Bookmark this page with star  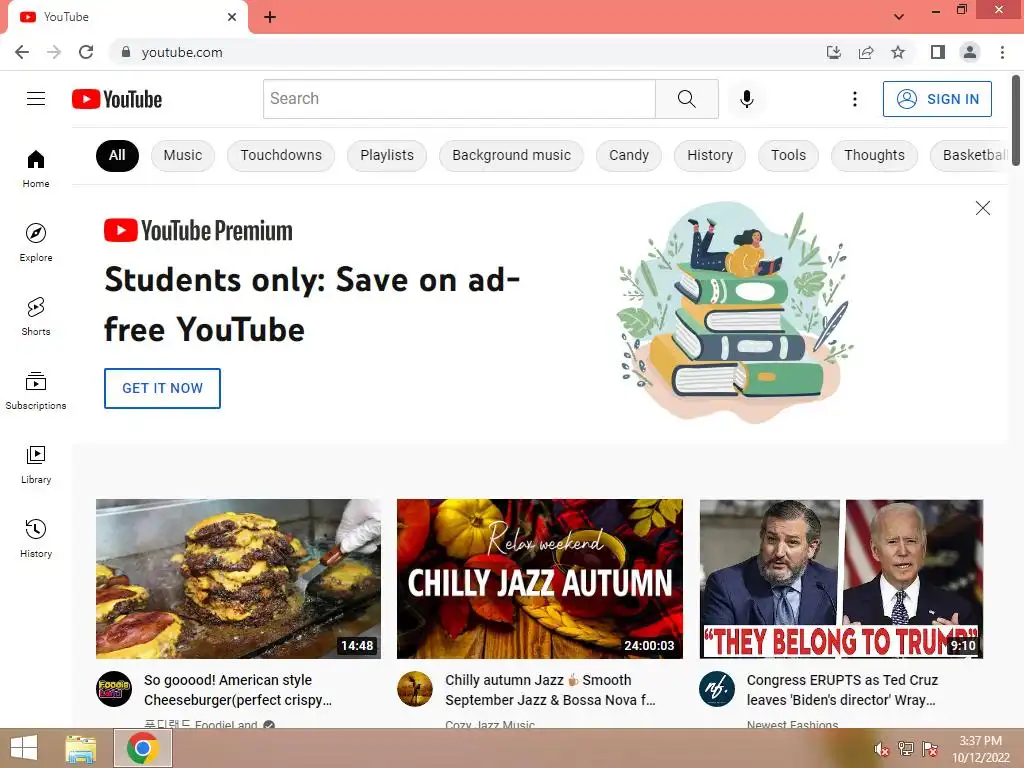(x=898, y=52)
